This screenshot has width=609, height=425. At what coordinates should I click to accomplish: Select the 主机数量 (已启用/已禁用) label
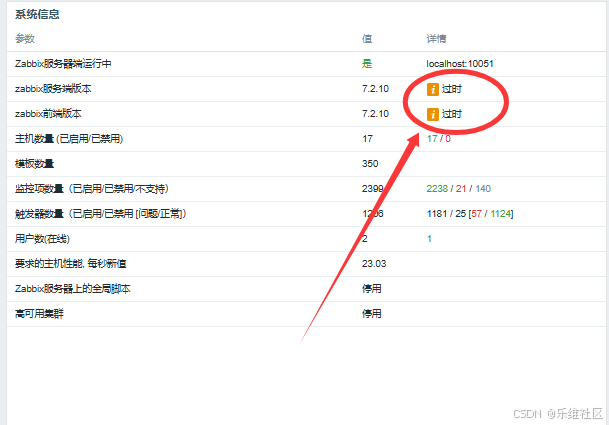[69, 139]
